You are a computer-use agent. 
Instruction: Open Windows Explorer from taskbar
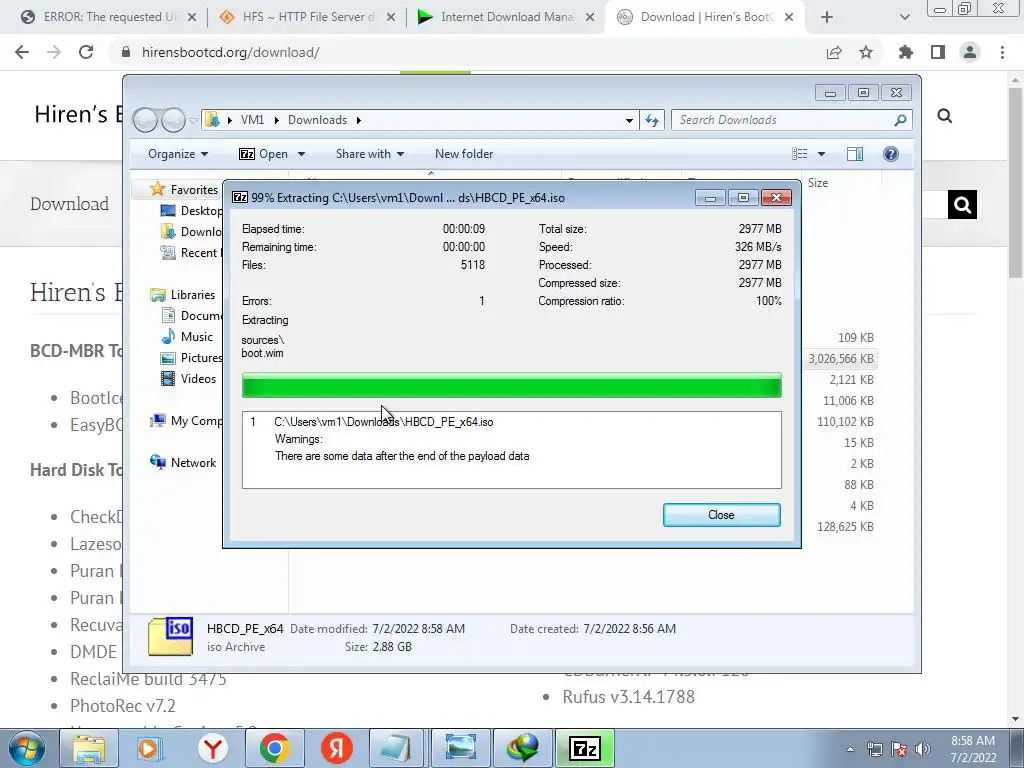click(x=89, y=748)
